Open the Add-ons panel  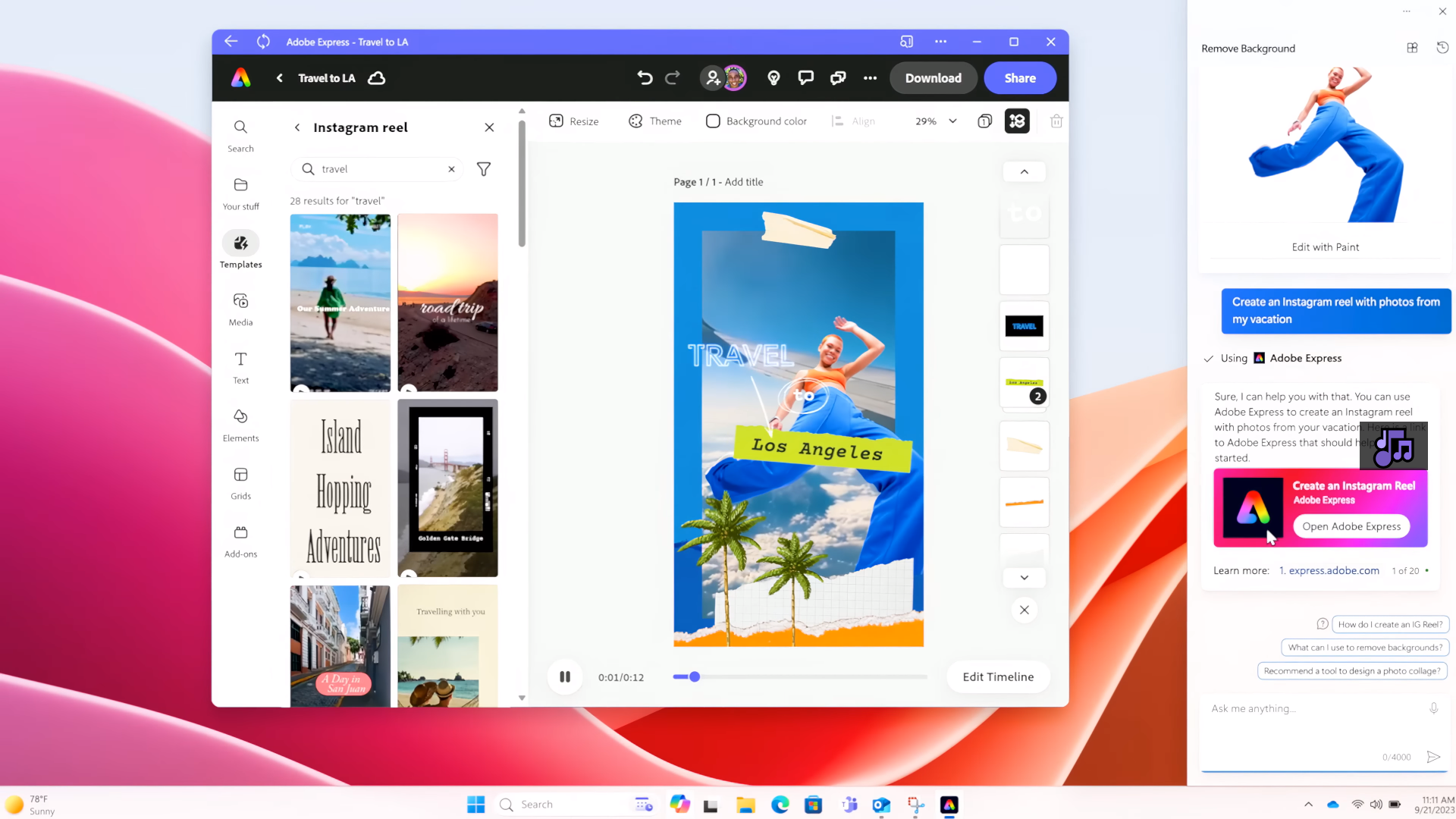(x=240, y=539)
